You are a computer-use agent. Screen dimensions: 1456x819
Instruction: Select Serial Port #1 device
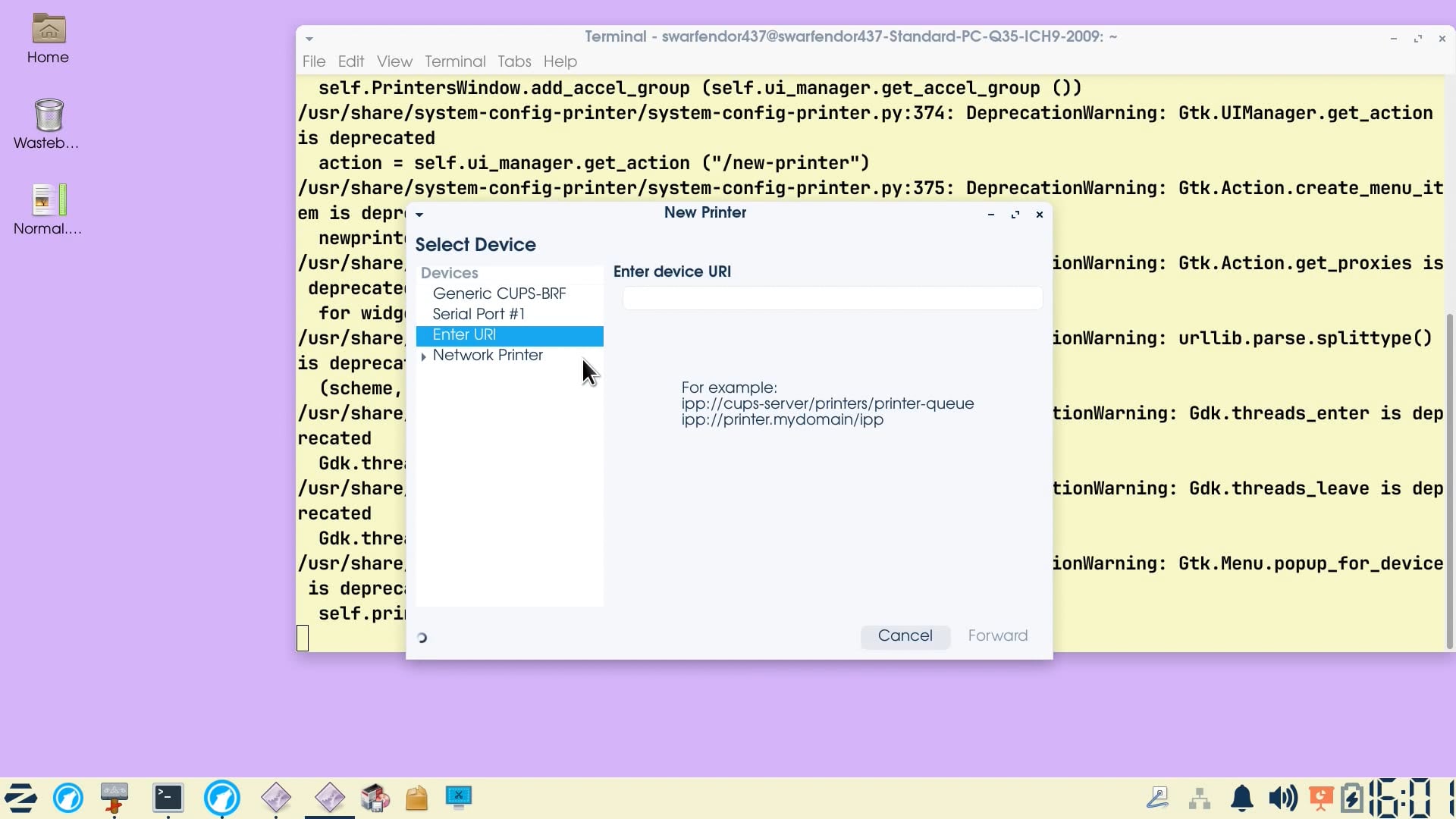pyautogui.click(x=479, y=314)
